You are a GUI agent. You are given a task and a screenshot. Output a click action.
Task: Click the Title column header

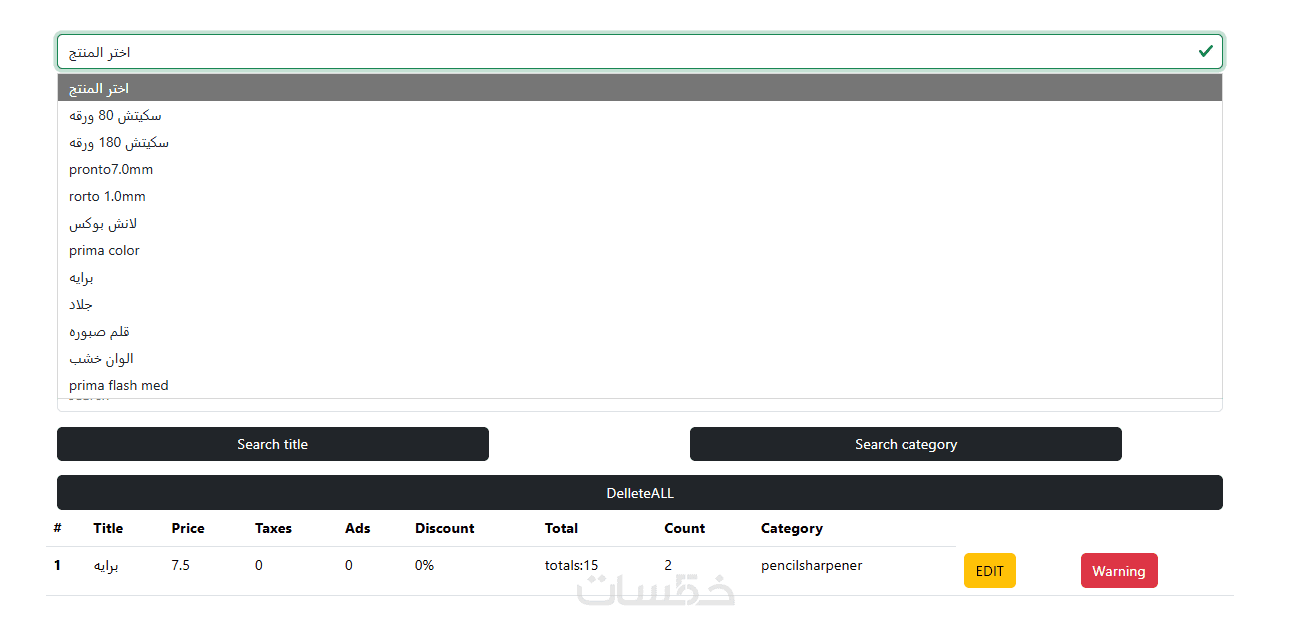108,528
